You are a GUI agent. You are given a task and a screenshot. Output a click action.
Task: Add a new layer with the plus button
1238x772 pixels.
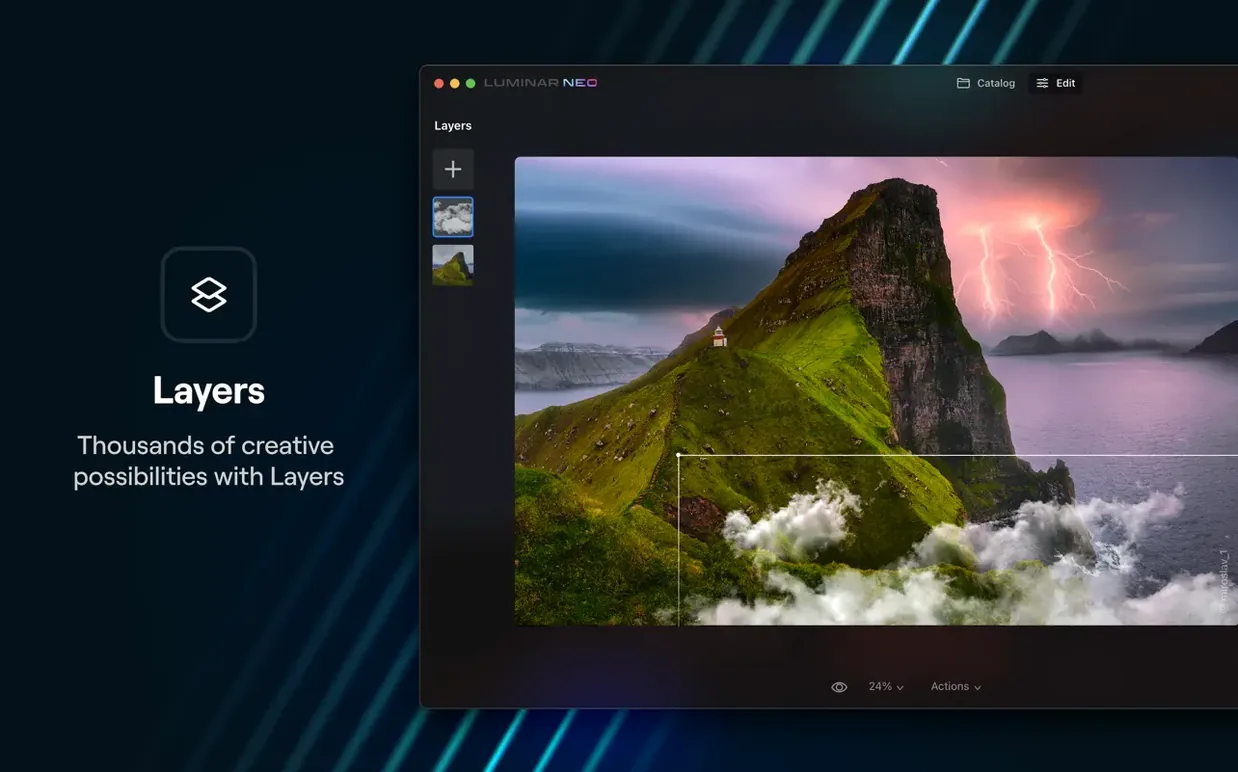click(453, 169)
